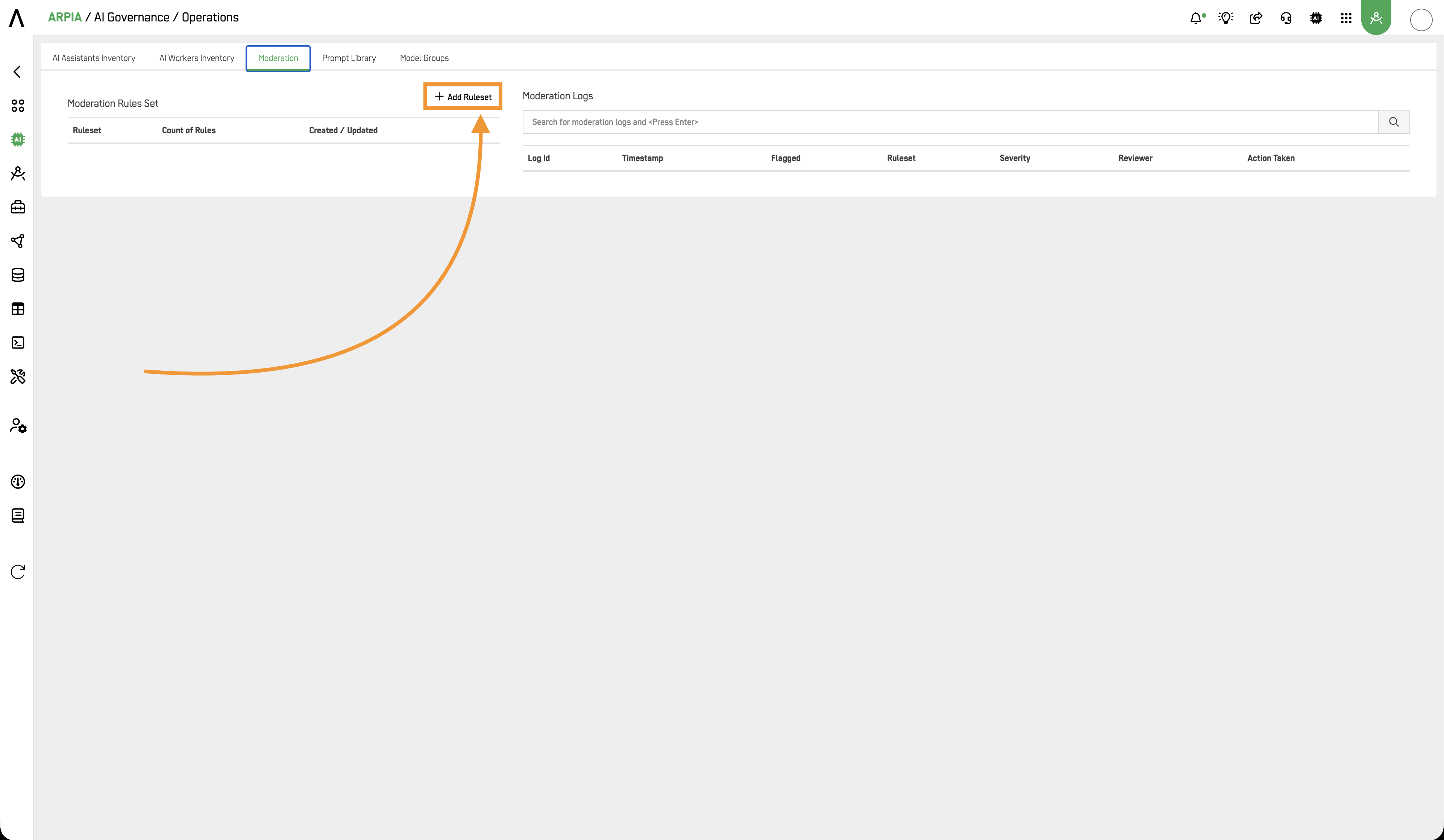This screenshot has width=1444, height=840.
Task: Open the terminal console sidebar icon
Action: (18, 343)
